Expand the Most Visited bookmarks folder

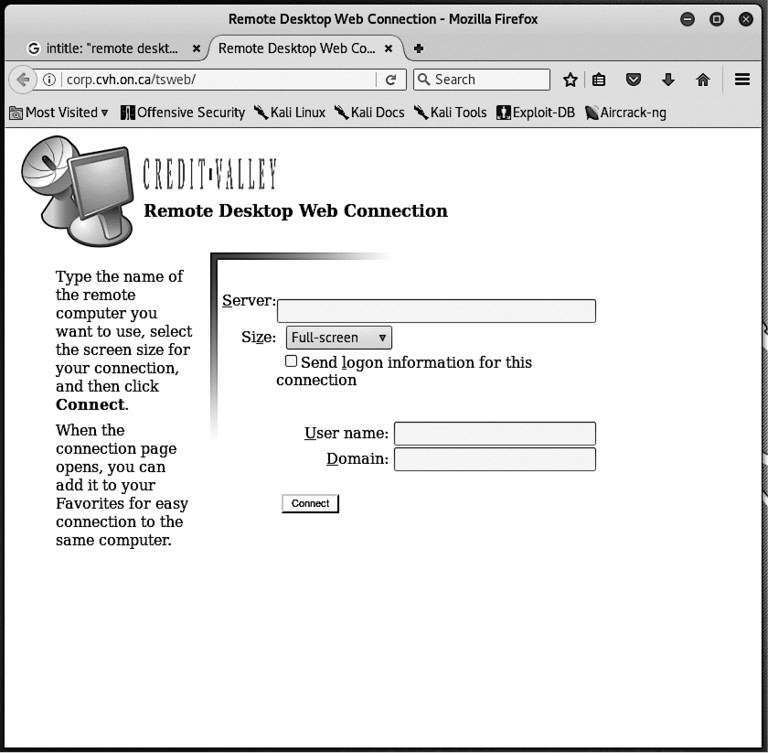click(59, 113)
